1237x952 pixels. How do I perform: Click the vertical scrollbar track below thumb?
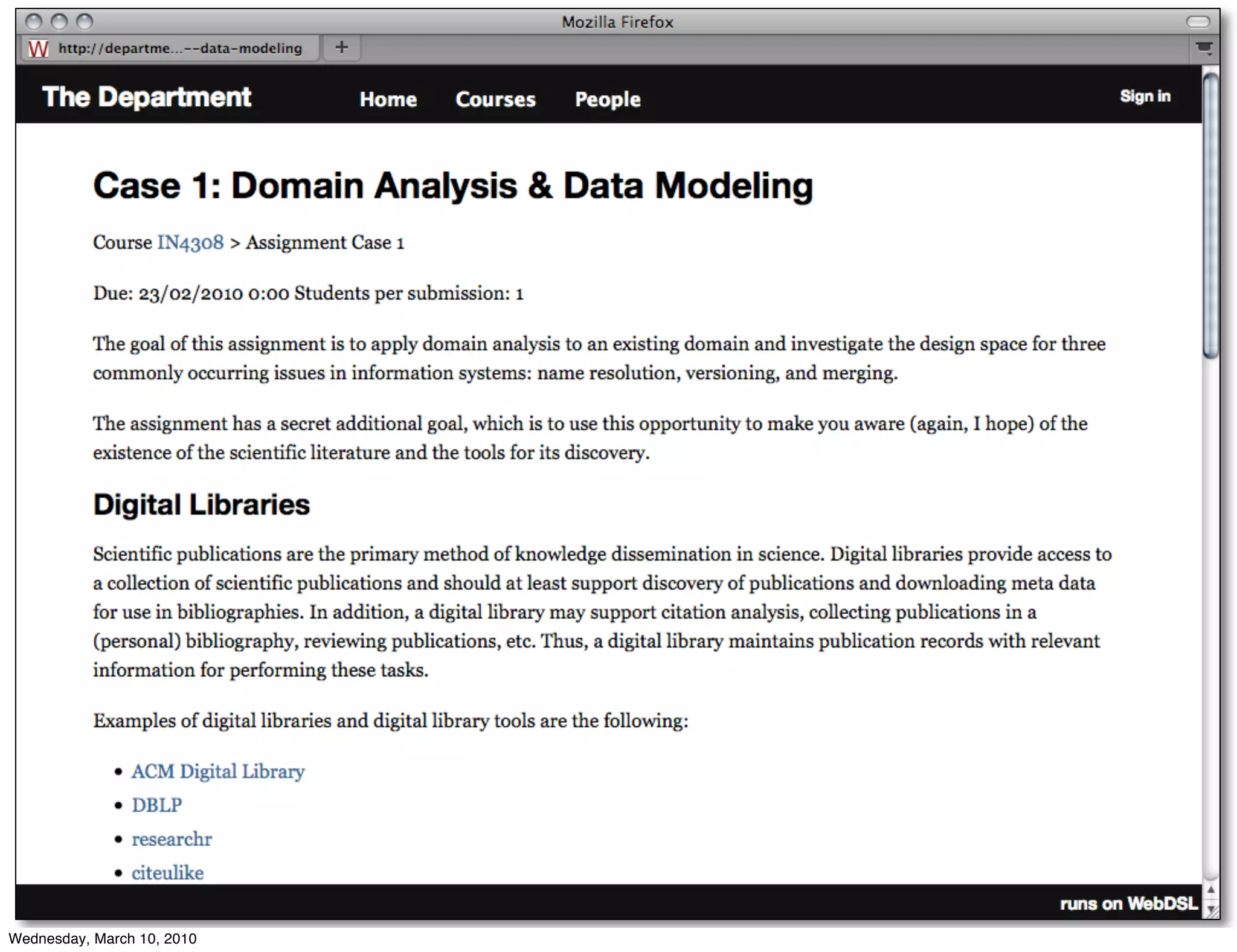click(1210, 604)
